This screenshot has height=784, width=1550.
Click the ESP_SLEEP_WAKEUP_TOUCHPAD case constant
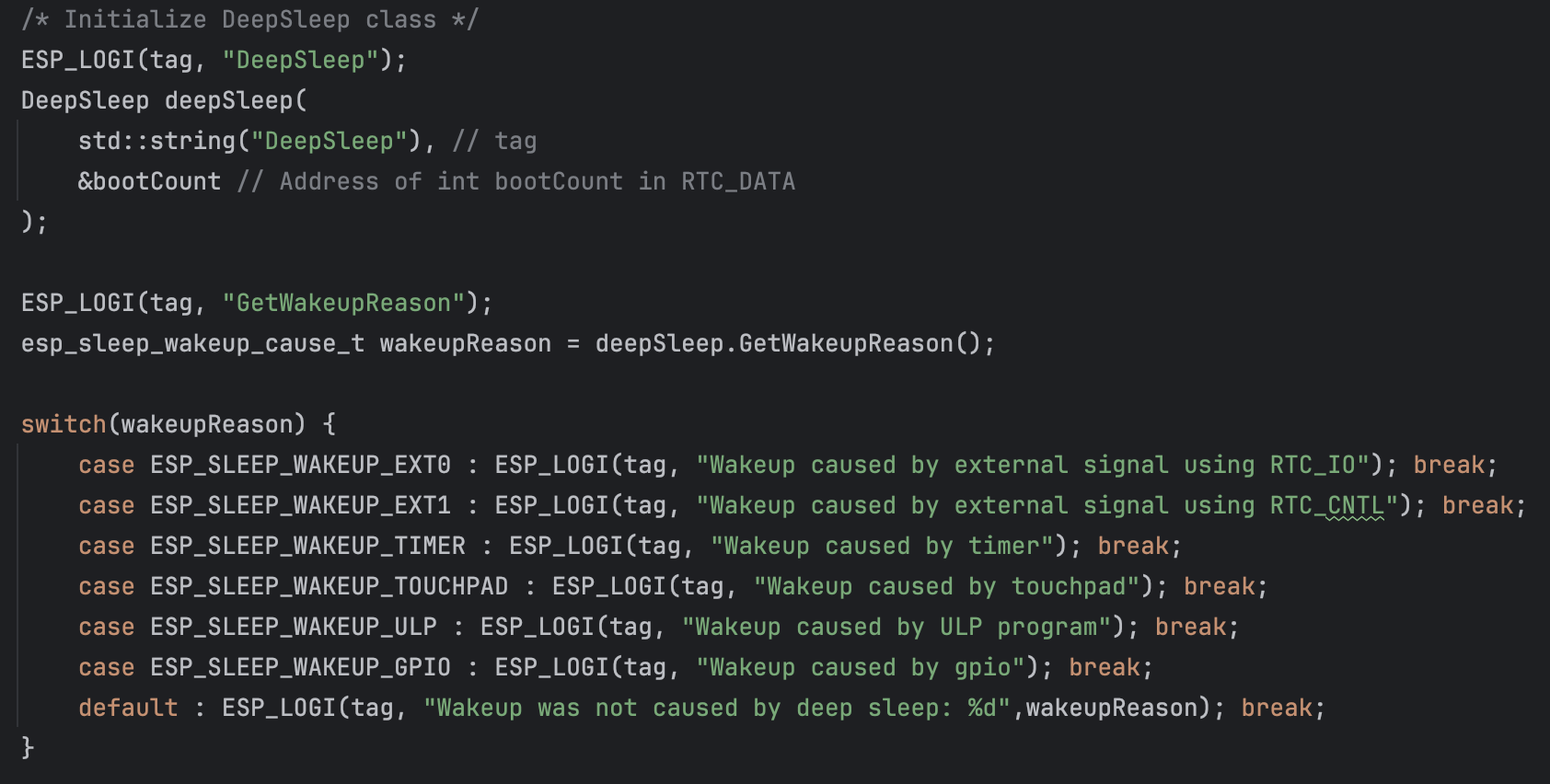[x=329, y=586]
